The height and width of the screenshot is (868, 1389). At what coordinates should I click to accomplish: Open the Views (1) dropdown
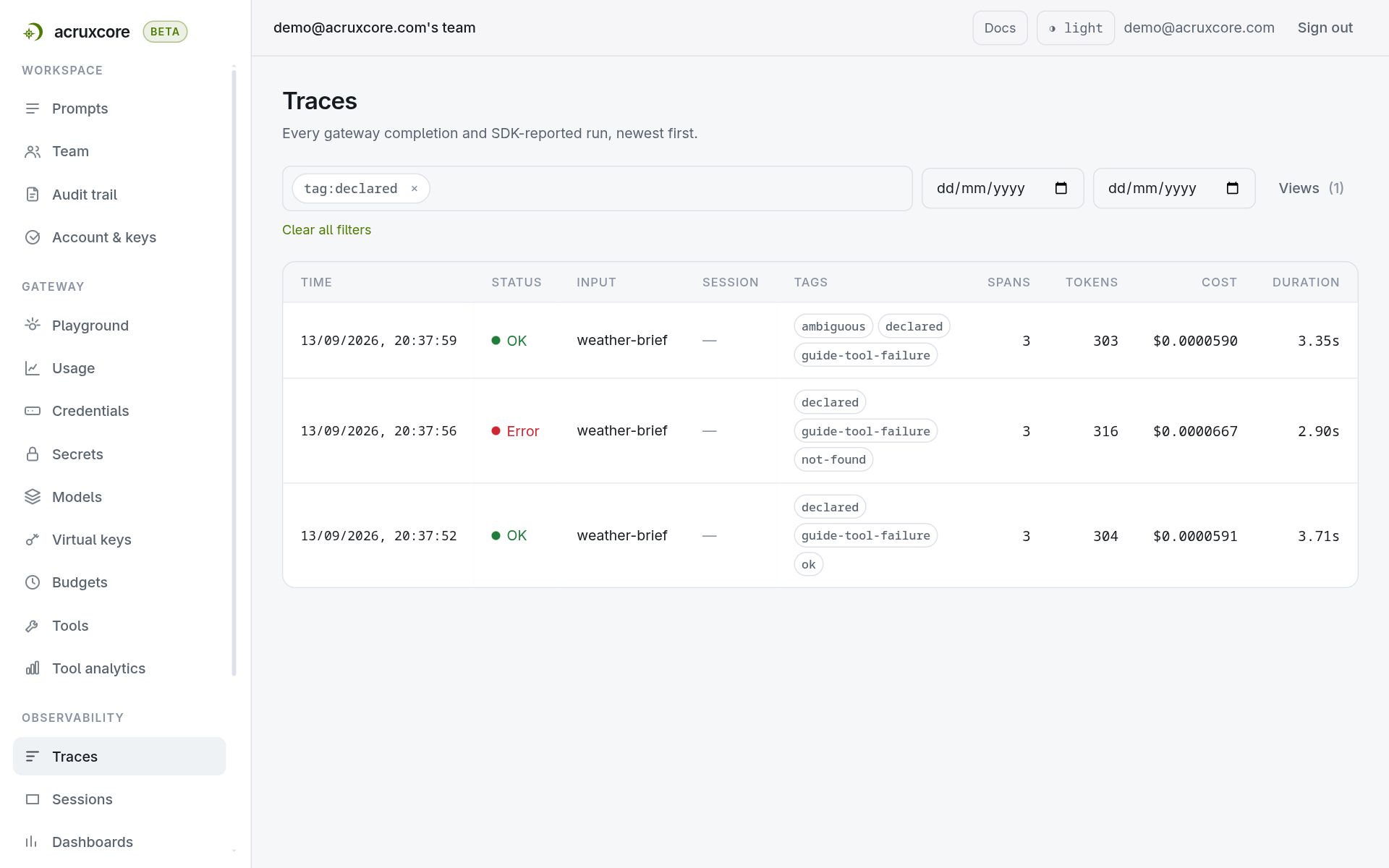pos(1311,188)
